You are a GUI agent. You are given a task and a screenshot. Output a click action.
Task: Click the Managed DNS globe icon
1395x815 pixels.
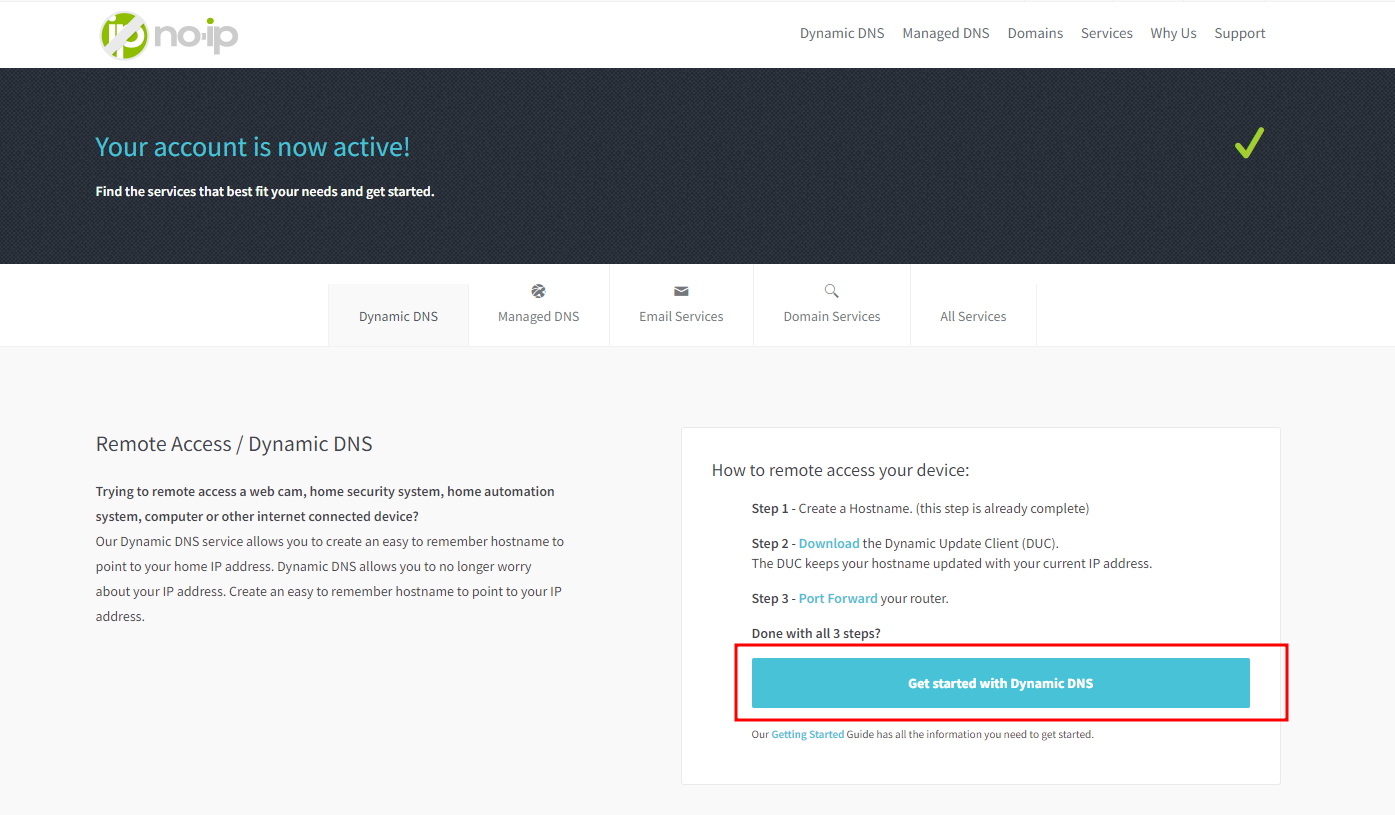[x=539, y=291]
